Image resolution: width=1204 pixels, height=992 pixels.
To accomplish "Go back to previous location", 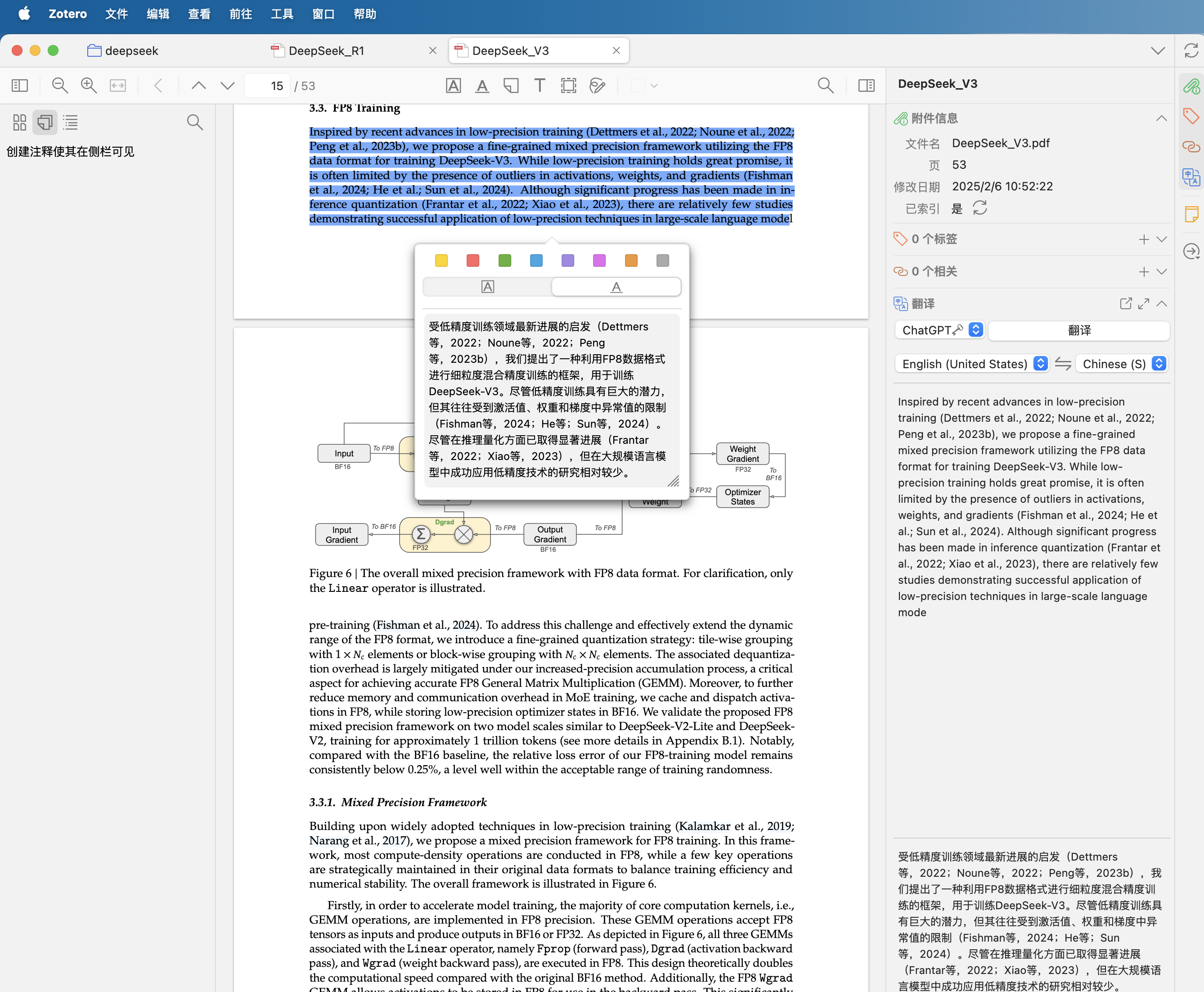I will (158, 86).
